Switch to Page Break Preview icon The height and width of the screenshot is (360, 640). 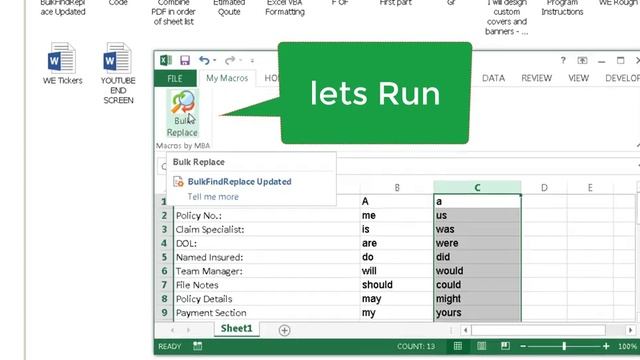click(x=505, y=346)
